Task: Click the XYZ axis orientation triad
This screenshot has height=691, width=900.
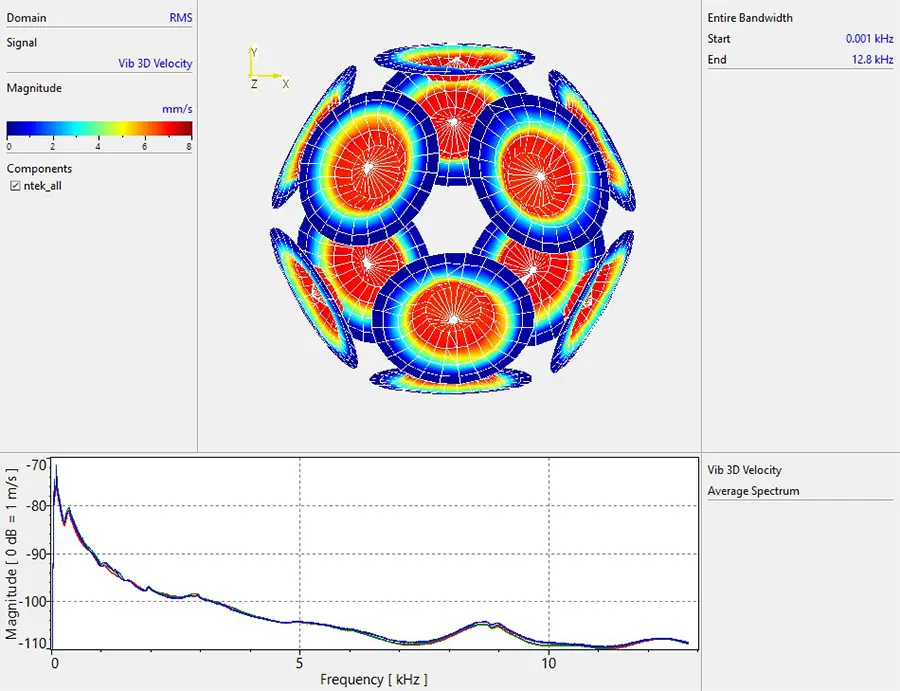Action: 264,68
